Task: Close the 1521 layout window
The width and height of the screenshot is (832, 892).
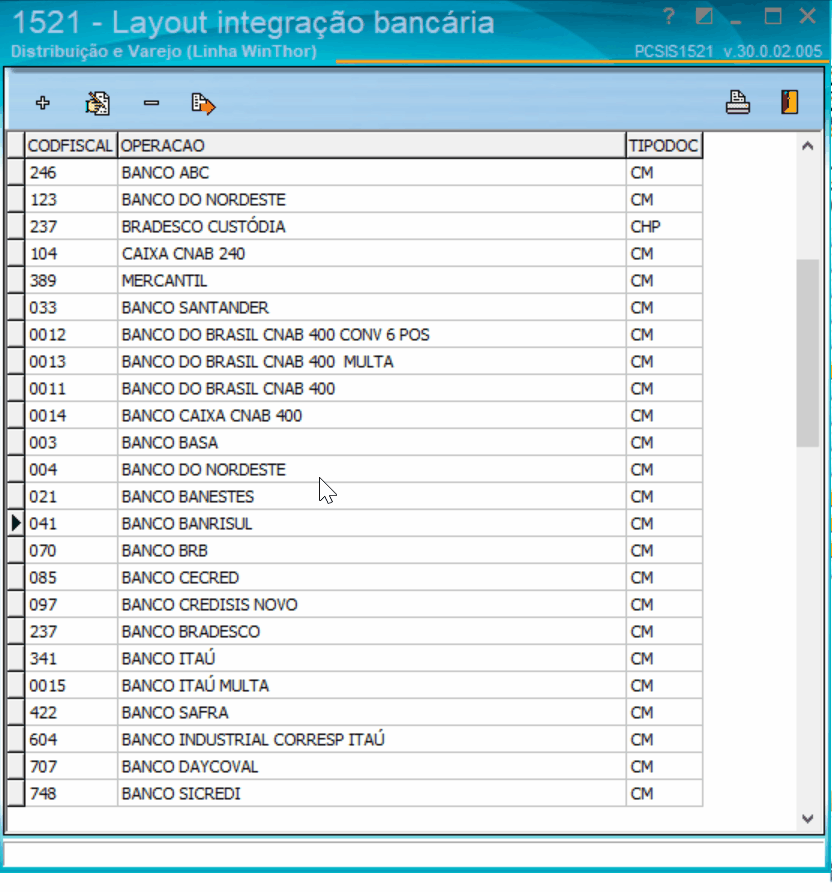Action: pos(808,16)
